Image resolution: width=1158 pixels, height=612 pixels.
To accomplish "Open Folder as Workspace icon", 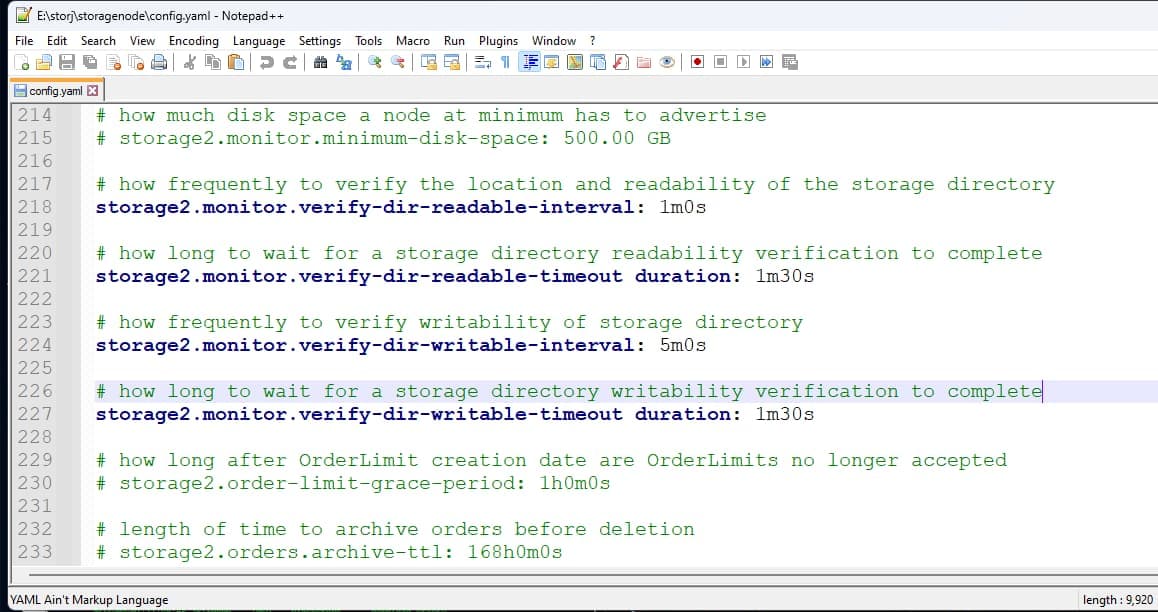I will click(x=643, y=63).
